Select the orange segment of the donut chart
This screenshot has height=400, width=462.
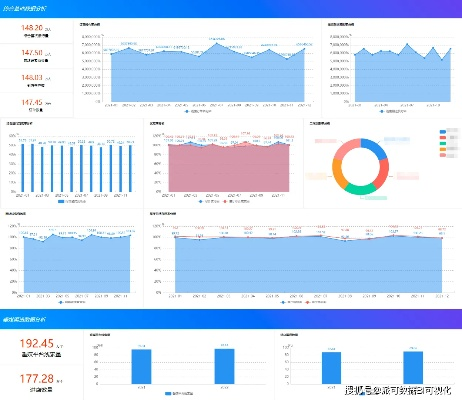click(339, 174)
